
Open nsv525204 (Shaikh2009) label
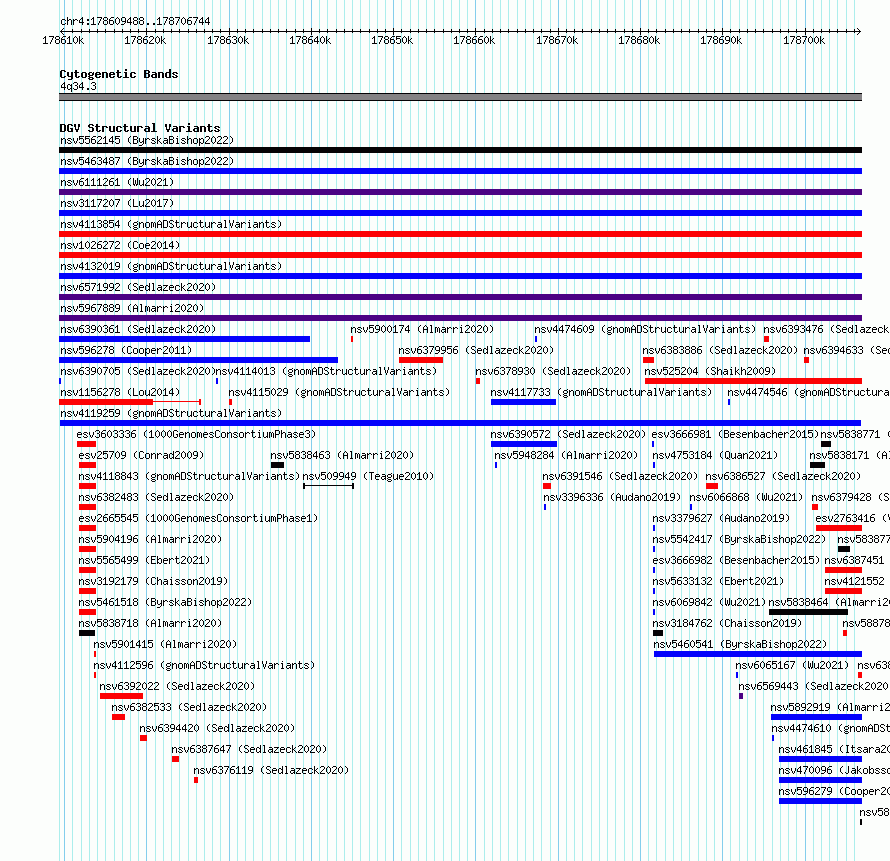pyautogui.click(x=710, y=371)
